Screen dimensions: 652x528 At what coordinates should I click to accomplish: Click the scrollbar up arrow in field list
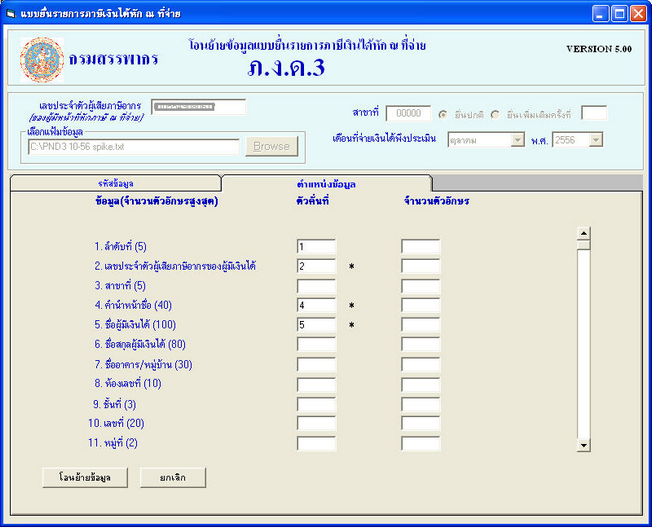click(584, 235)
